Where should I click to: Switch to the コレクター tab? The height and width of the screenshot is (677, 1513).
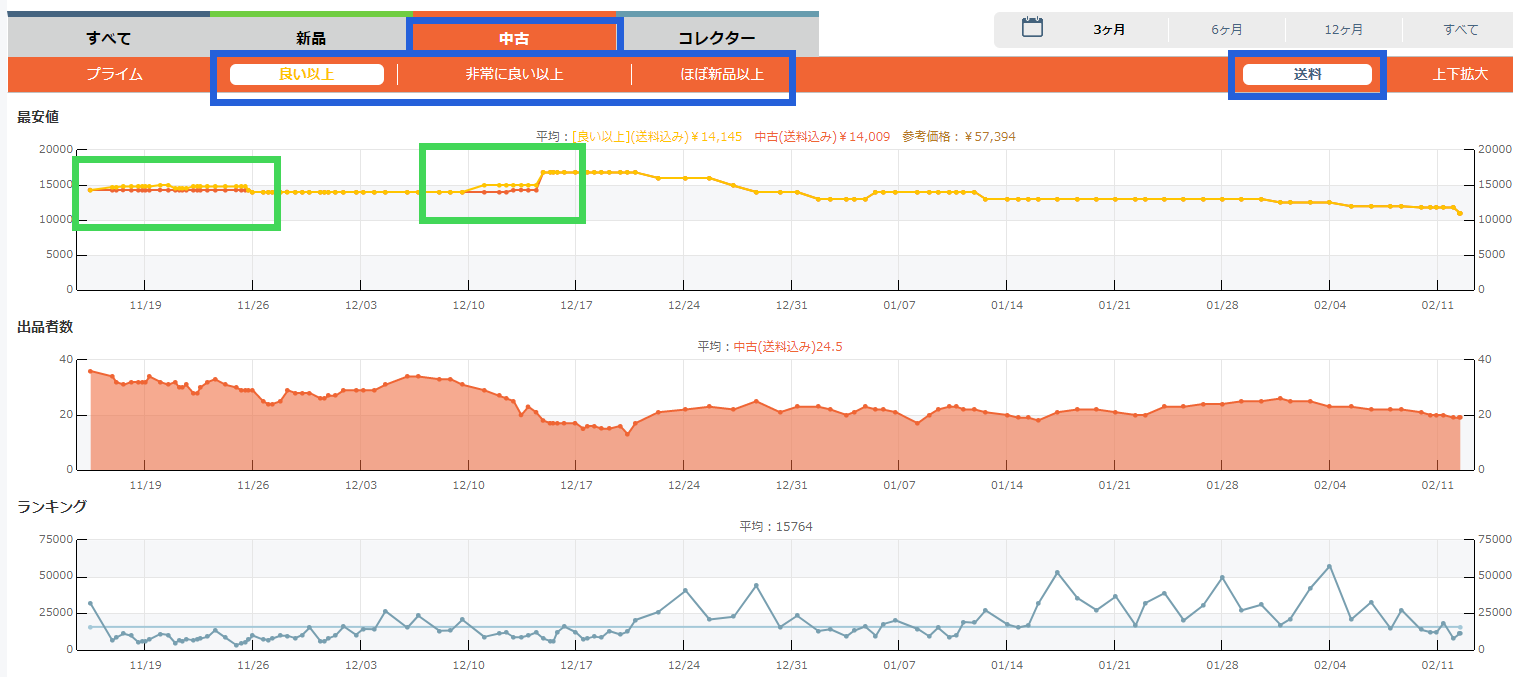[717, 38]
